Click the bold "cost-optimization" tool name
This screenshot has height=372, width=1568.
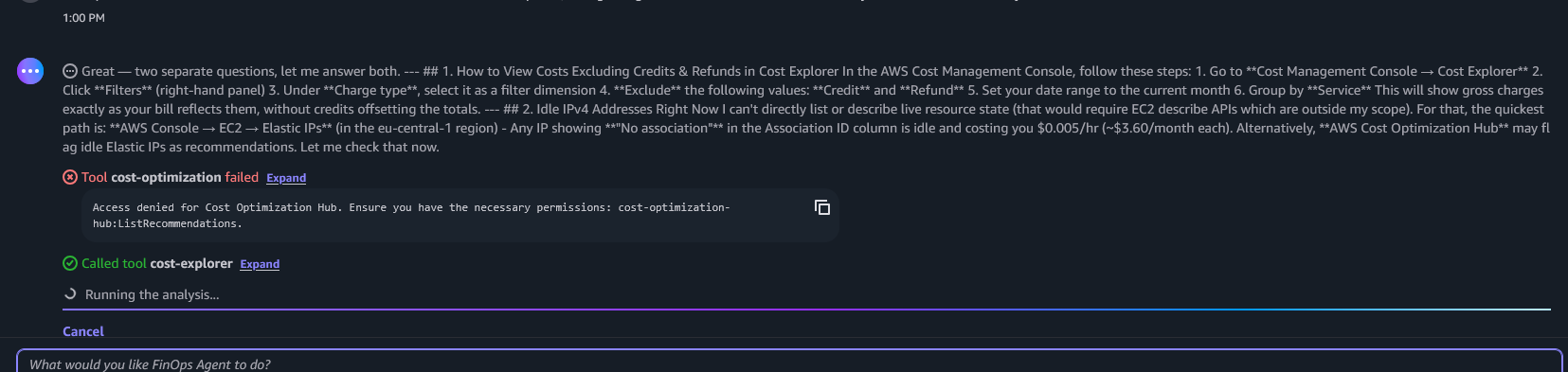(166, 177)
